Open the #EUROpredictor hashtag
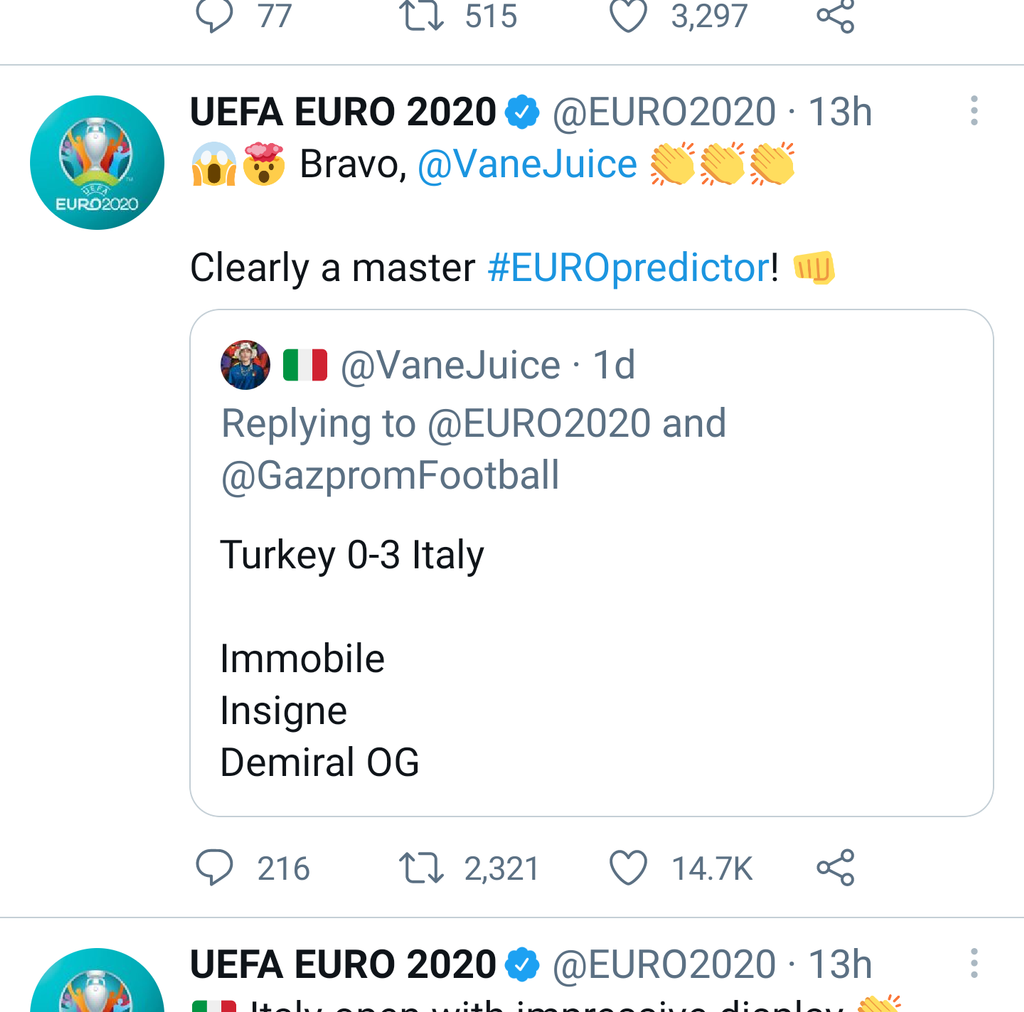Viewport: 1024px width, 1012px height. coord(628,268)
